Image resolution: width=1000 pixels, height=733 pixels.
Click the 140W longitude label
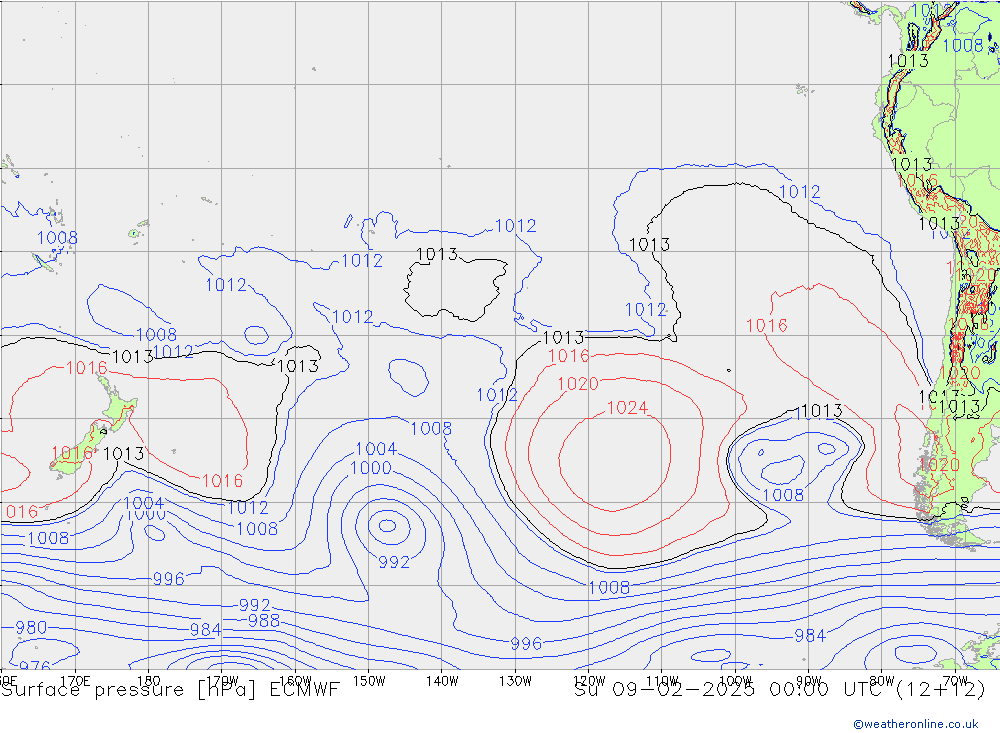pos(442,681)
